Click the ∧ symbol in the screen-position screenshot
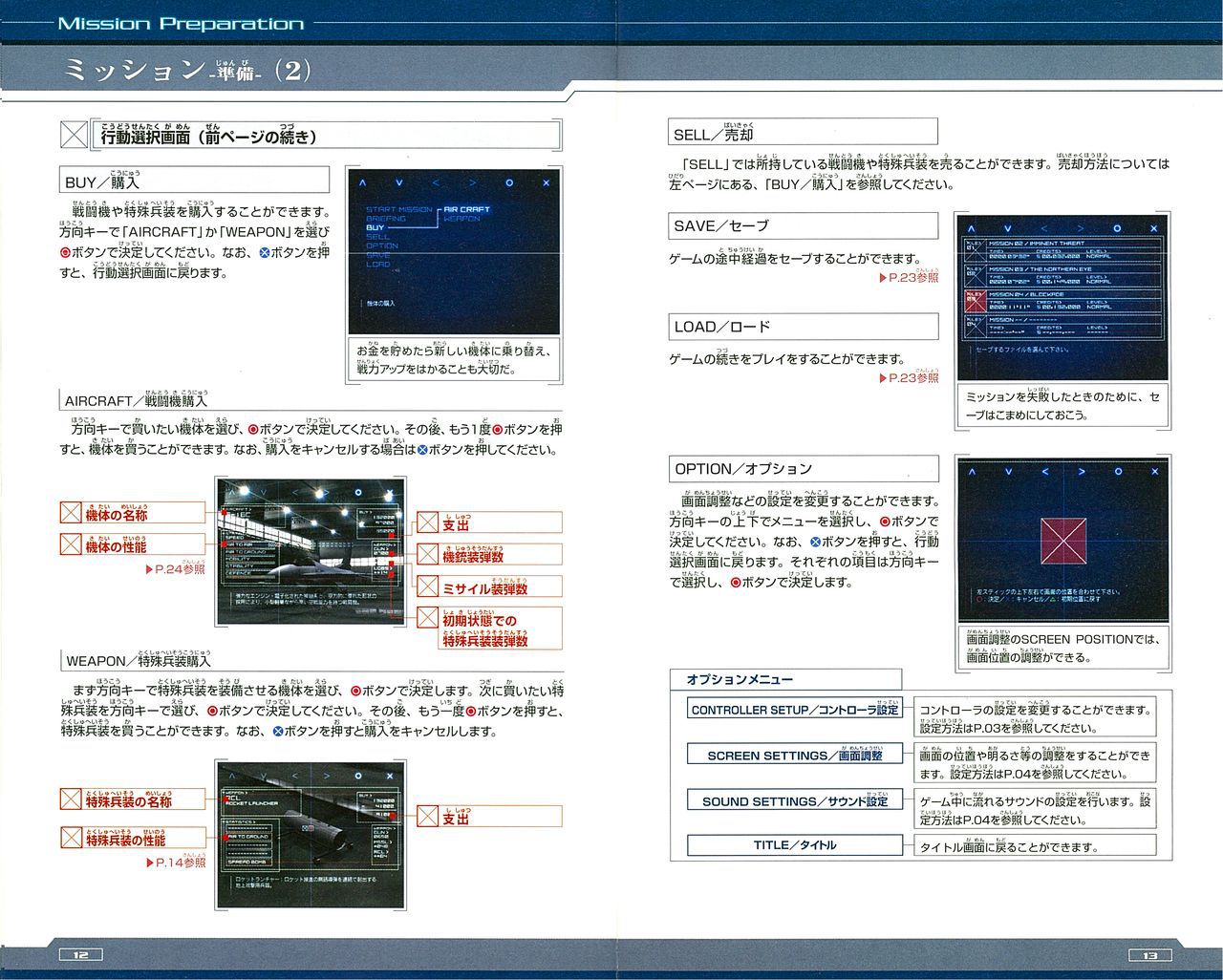Image resolution: width=1223 pixels, height=980 pixels. [x=972, y=472]
